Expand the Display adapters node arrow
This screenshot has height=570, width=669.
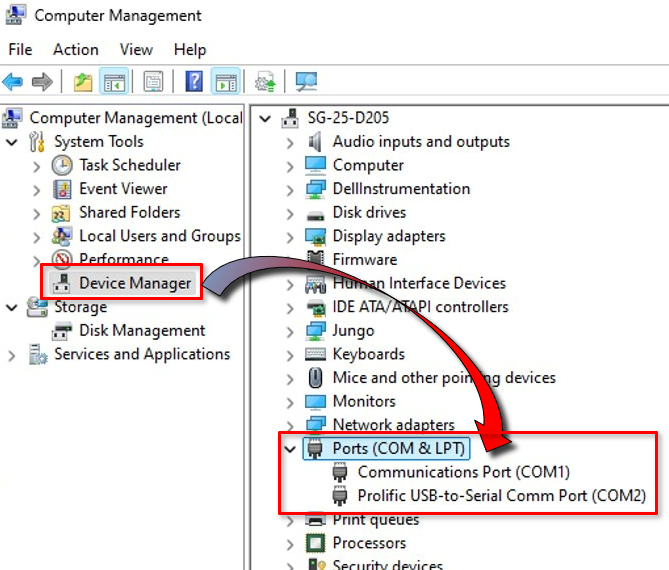[x=291, y=237]
